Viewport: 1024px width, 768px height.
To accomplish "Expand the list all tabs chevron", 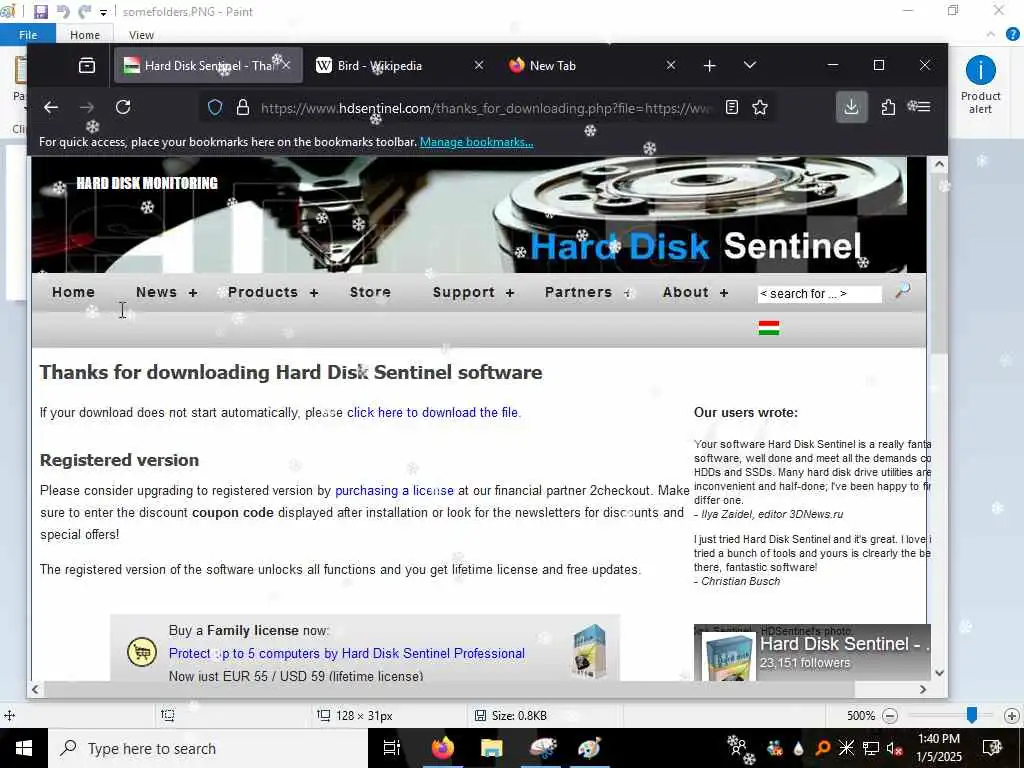I will click(x=750, y=65).
